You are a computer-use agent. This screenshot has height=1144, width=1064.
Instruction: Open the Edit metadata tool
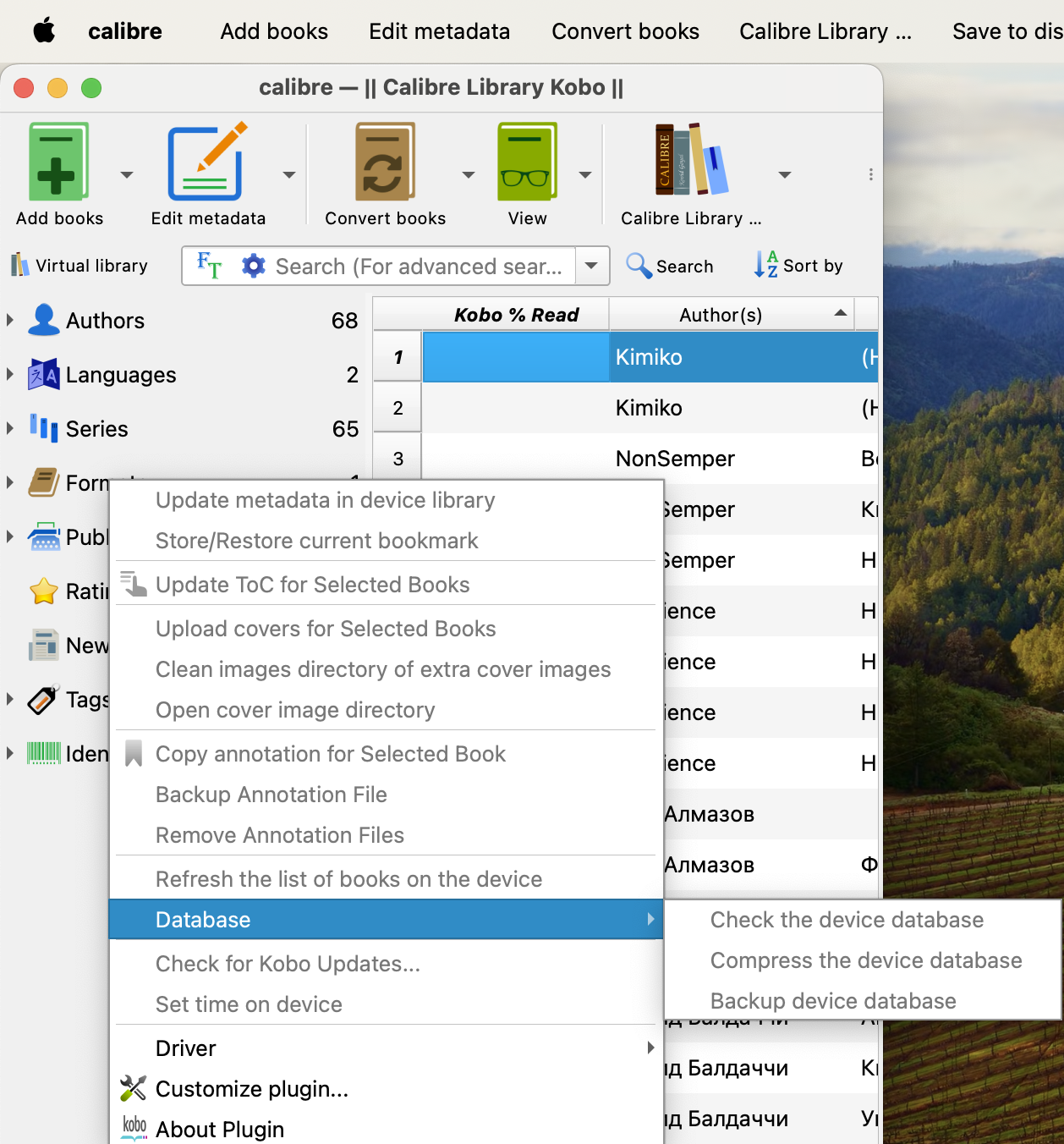coord(207,162)
